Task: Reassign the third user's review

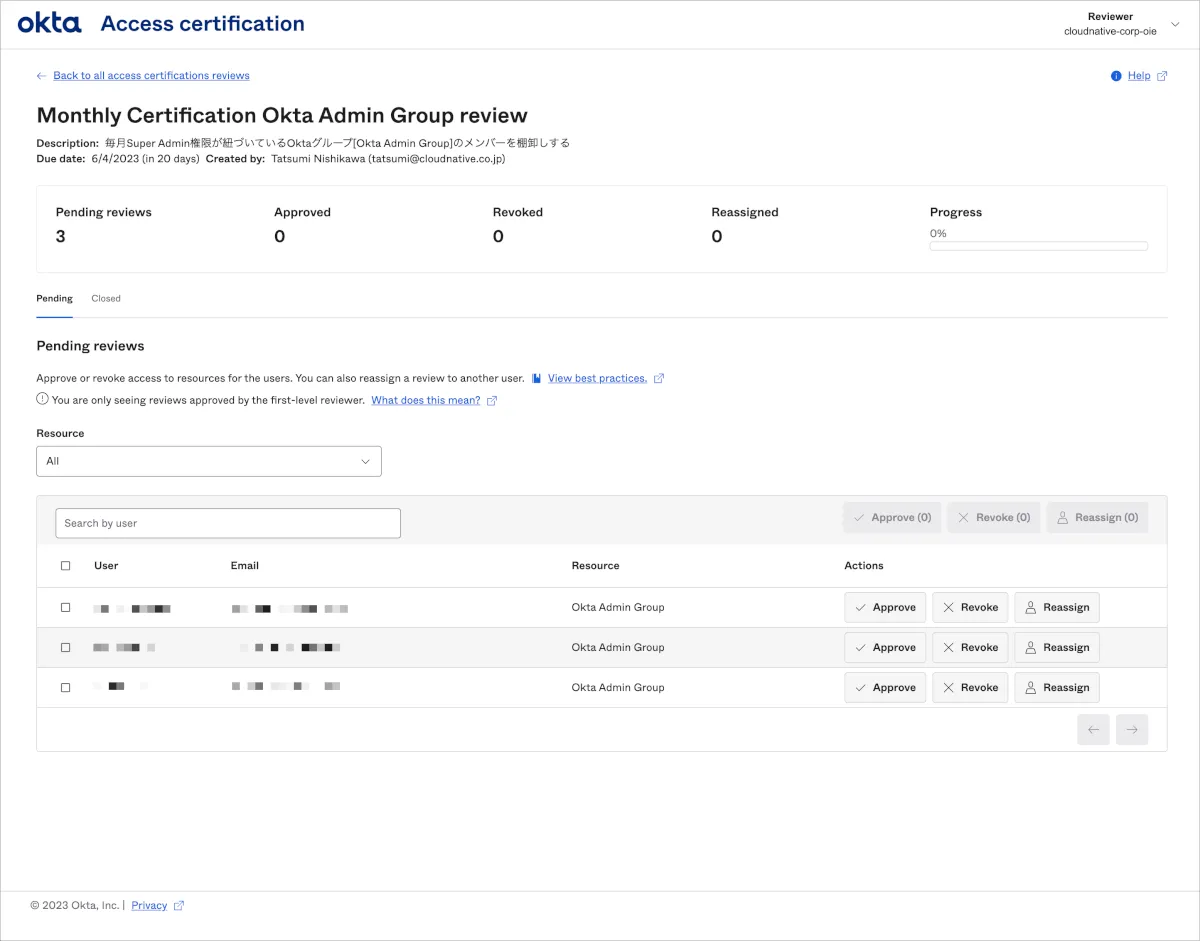Action: 1056,687
